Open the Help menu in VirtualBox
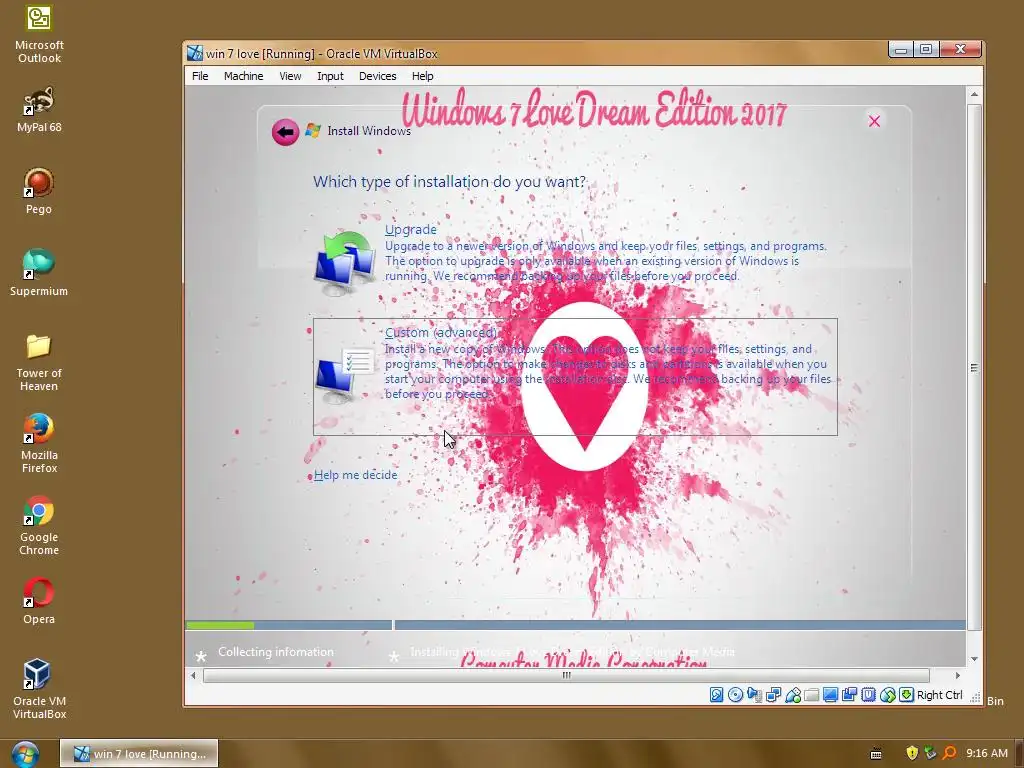 coord(423,76)
